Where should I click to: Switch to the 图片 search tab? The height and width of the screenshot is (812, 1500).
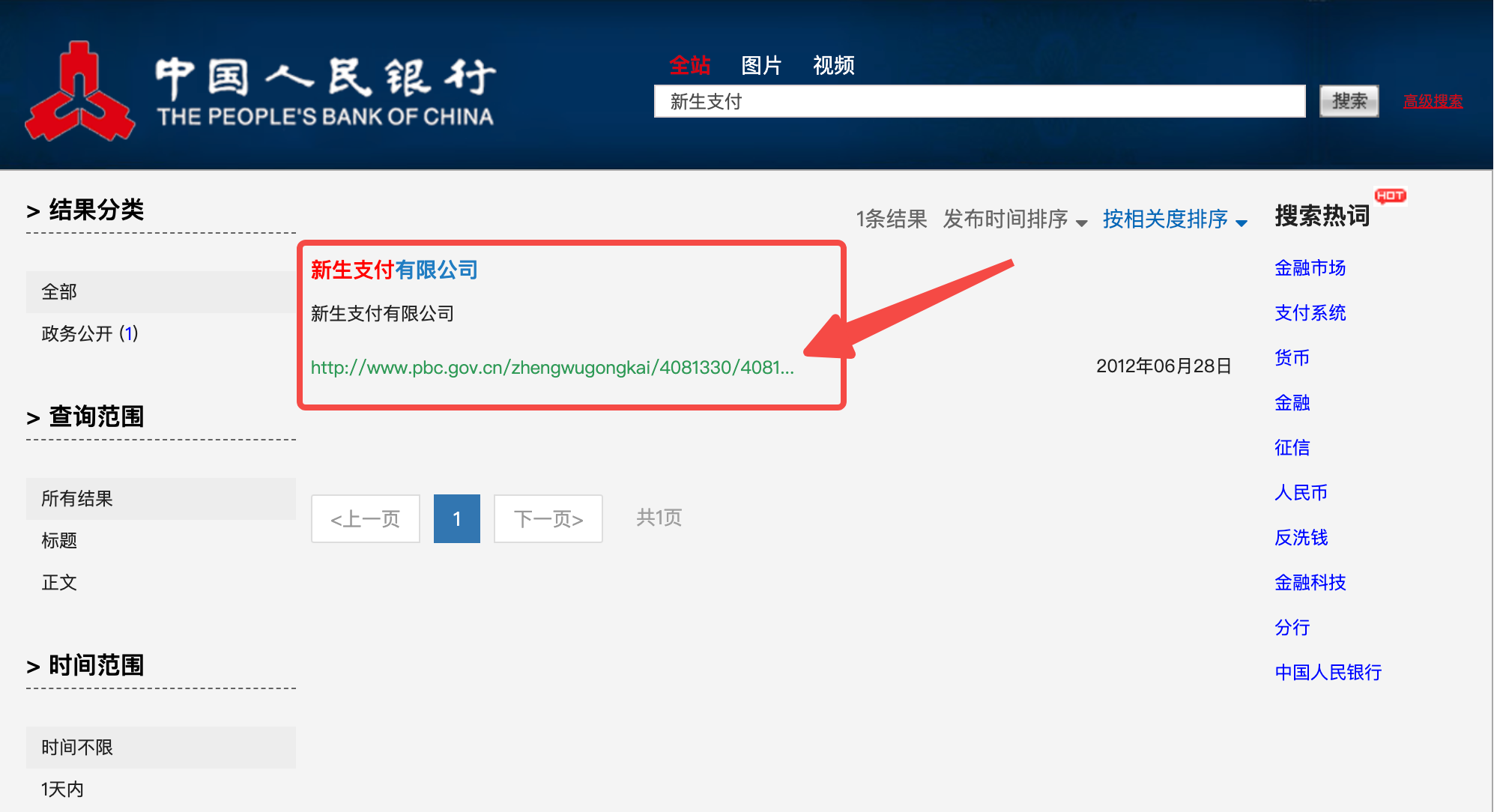(x=761, y=65)
